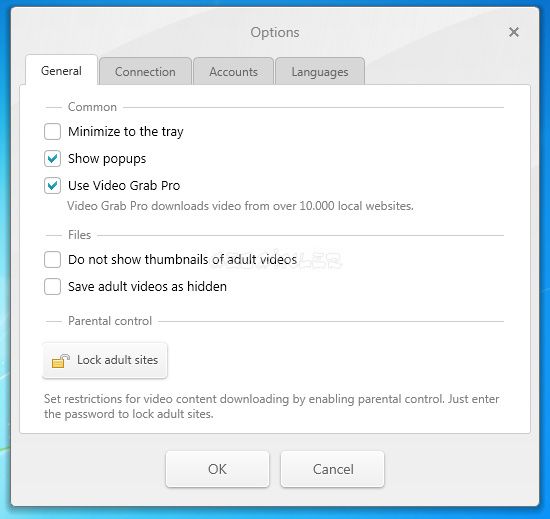Go to the Languages tab
The width and height of the screenshot is (550, 519).
320,72
